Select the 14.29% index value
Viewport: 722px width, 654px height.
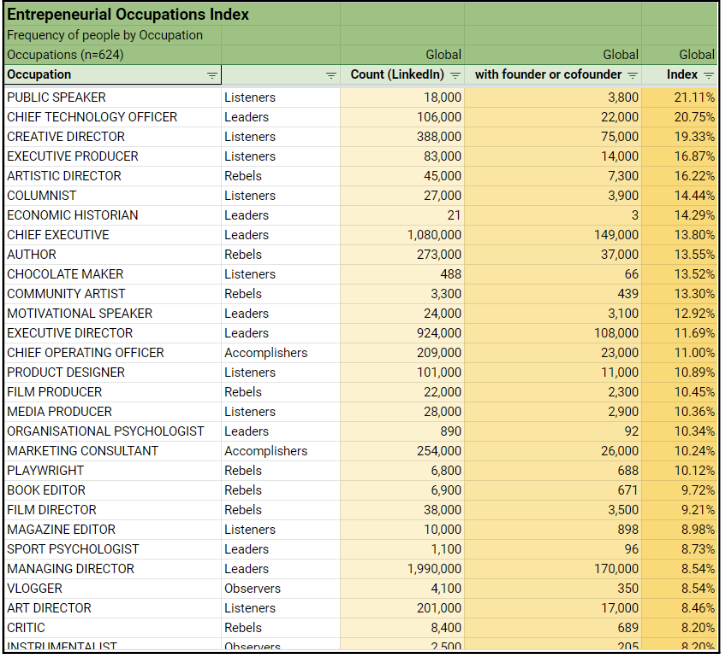[679, 215]
